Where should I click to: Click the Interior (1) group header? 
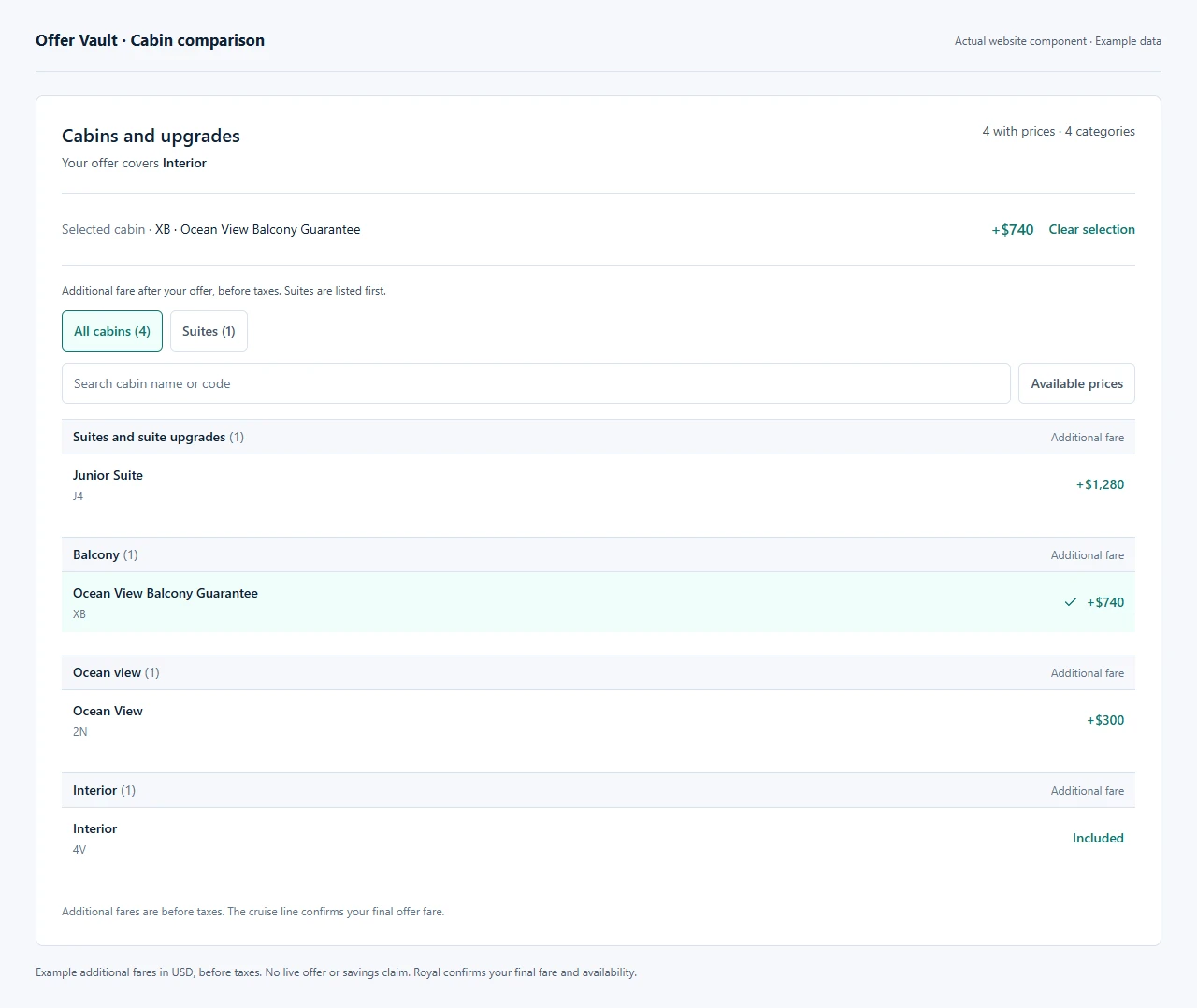[598, 790]
